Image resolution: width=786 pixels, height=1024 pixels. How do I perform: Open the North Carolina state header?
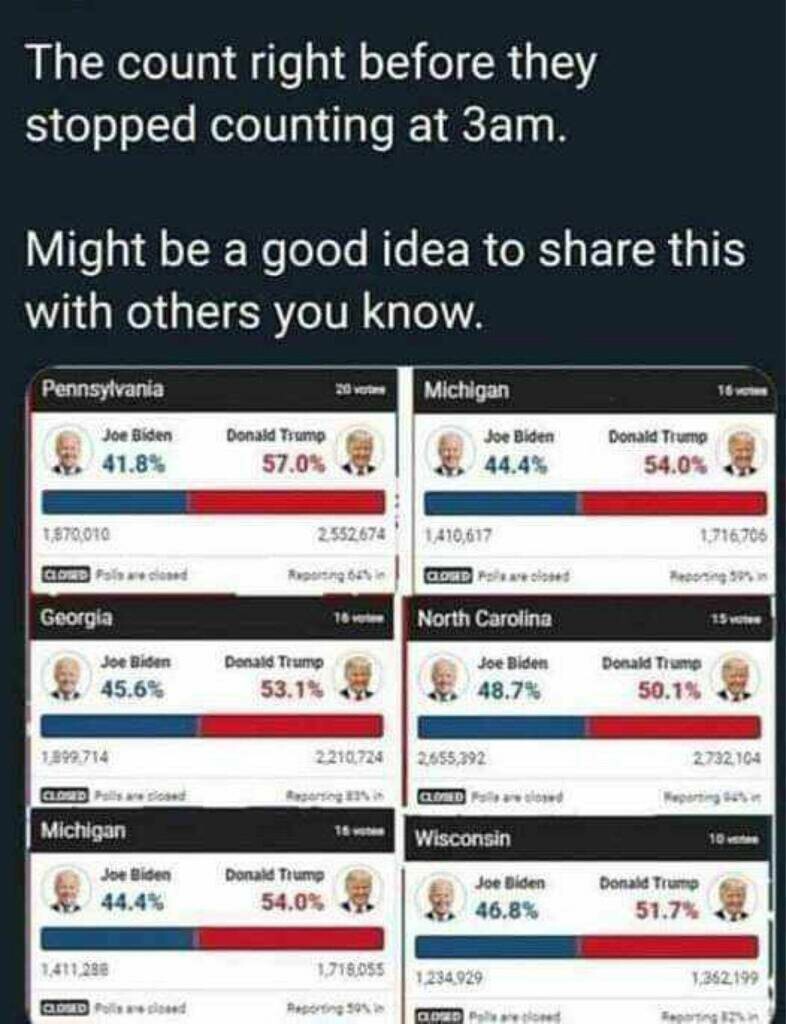coord(484,619)
